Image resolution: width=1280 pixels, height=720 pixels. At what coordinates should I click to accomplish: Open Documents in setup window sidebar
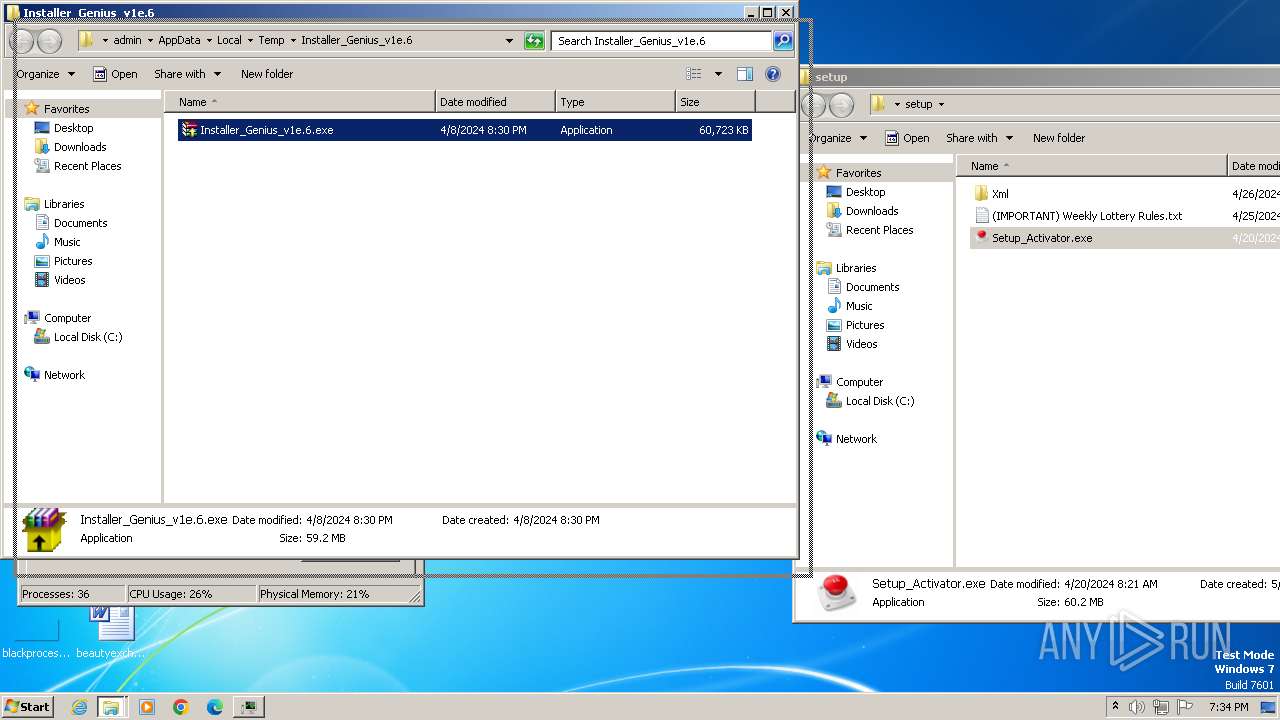point(872,287)
